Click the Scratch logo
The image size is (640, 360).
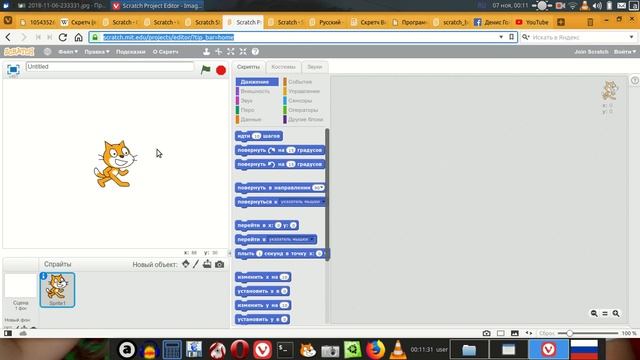(19, 51)
